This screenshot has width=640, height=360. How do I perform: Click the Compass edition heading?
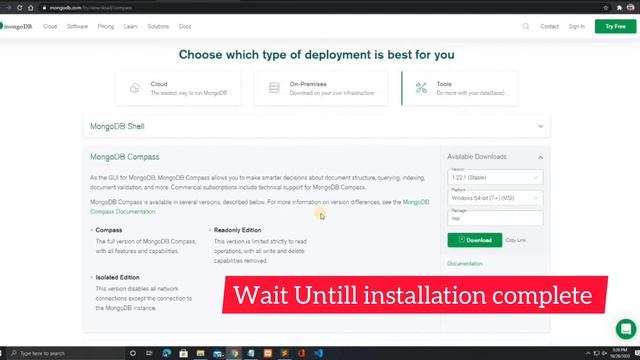109,230
